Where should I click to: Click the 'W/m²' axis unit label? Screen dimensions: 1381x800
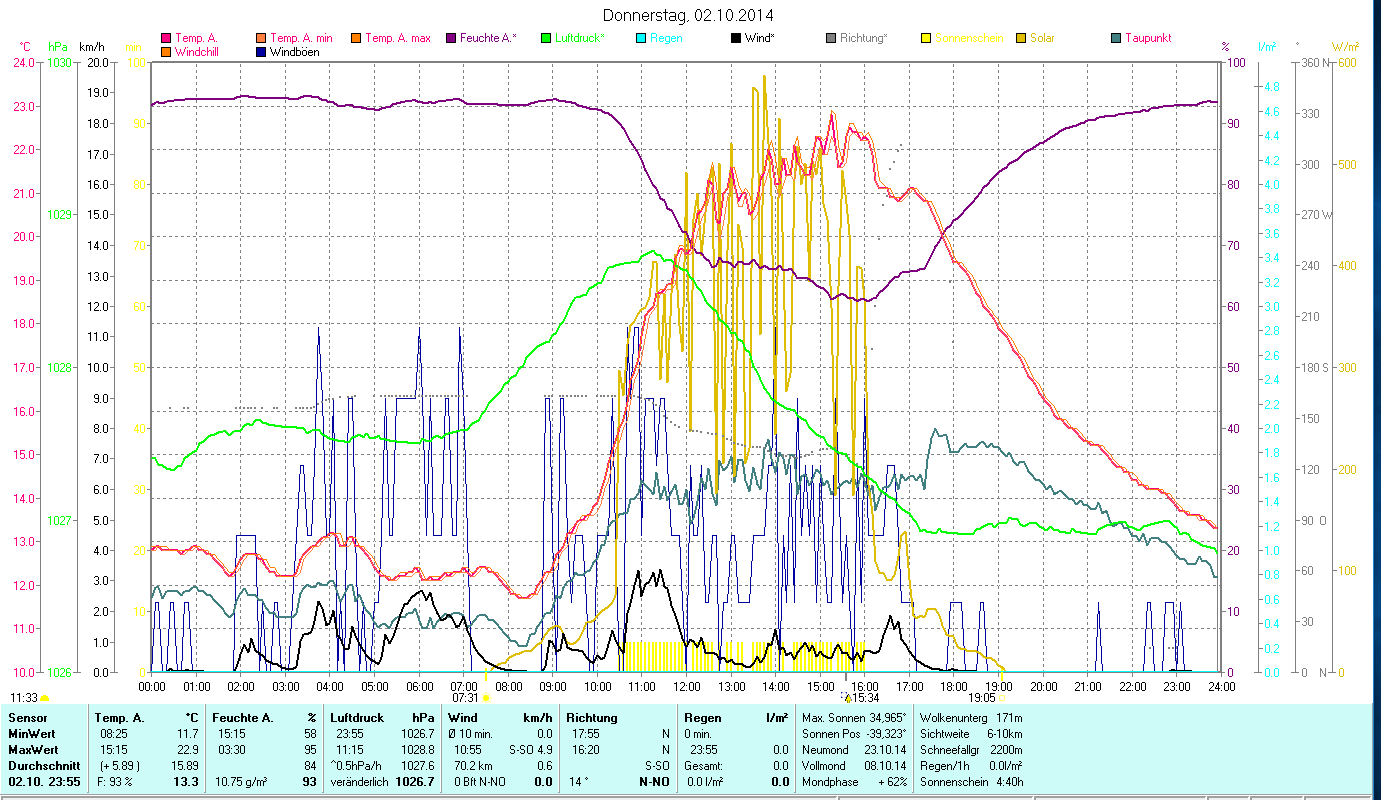[1345, 46]
